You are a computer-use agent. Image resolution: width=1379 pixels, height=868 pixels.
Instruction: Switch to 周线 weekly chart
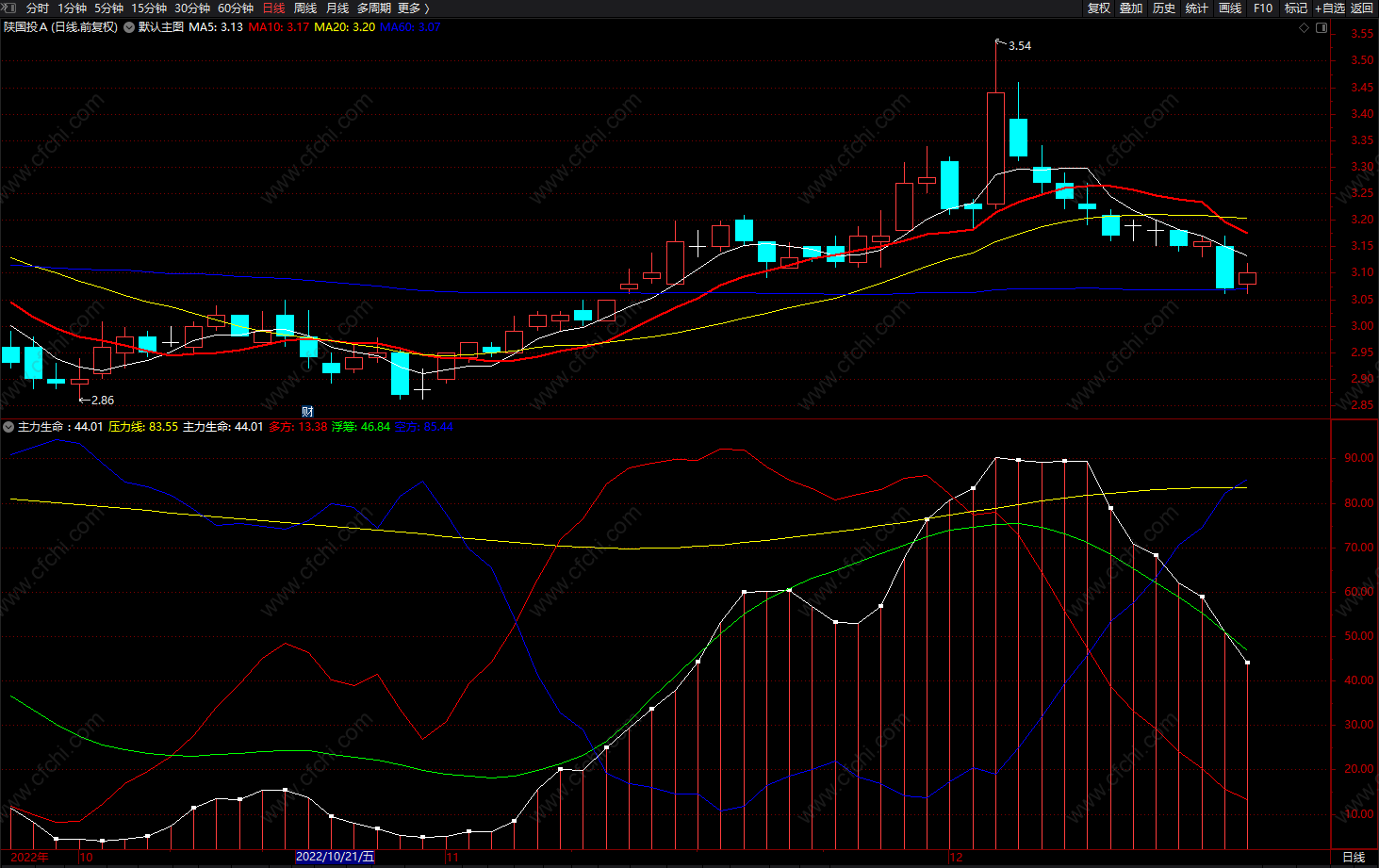point(305,8)
